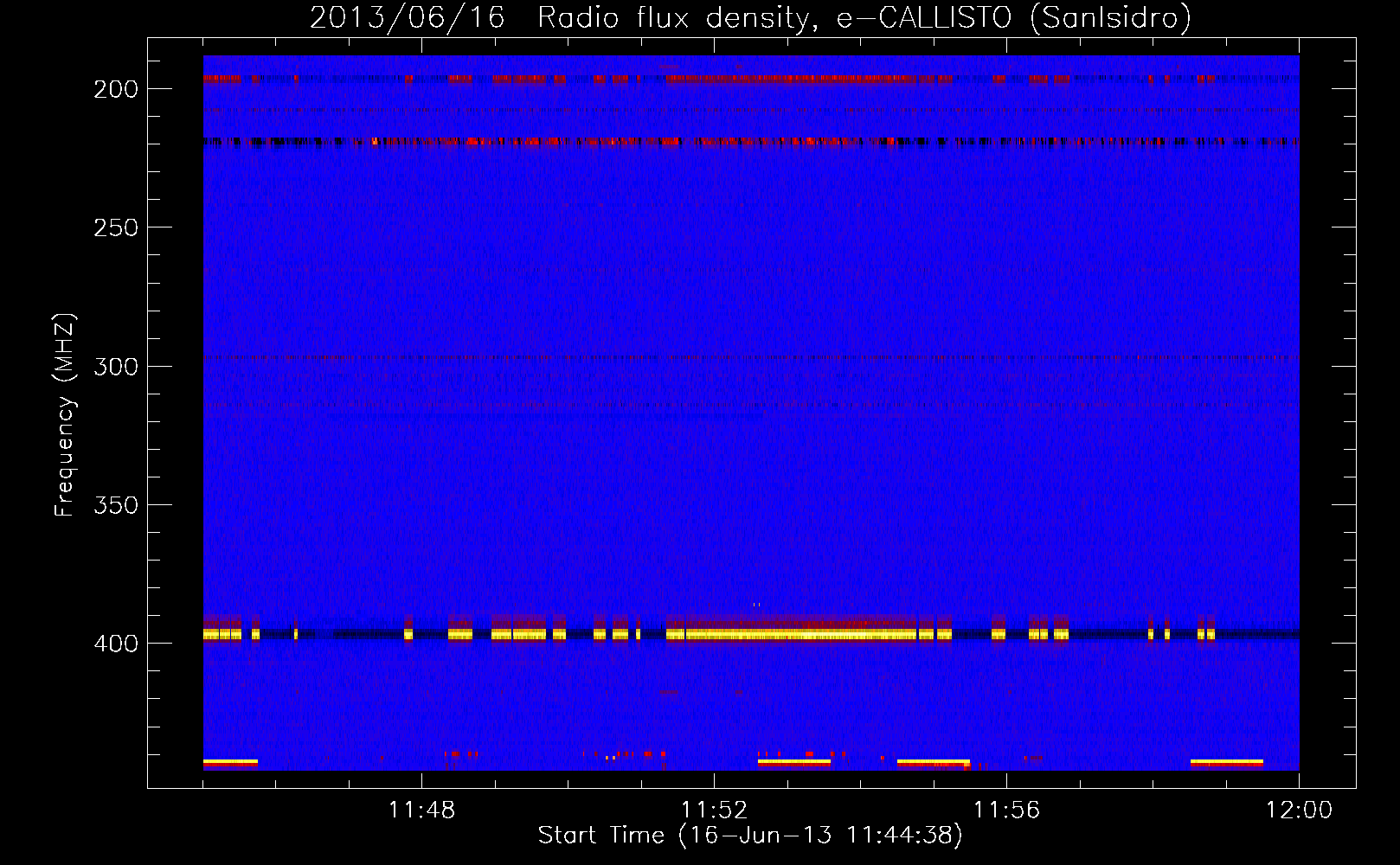Click the 12:00 time tick label
Screen dimensions: 1400x865
point(1299,810)
